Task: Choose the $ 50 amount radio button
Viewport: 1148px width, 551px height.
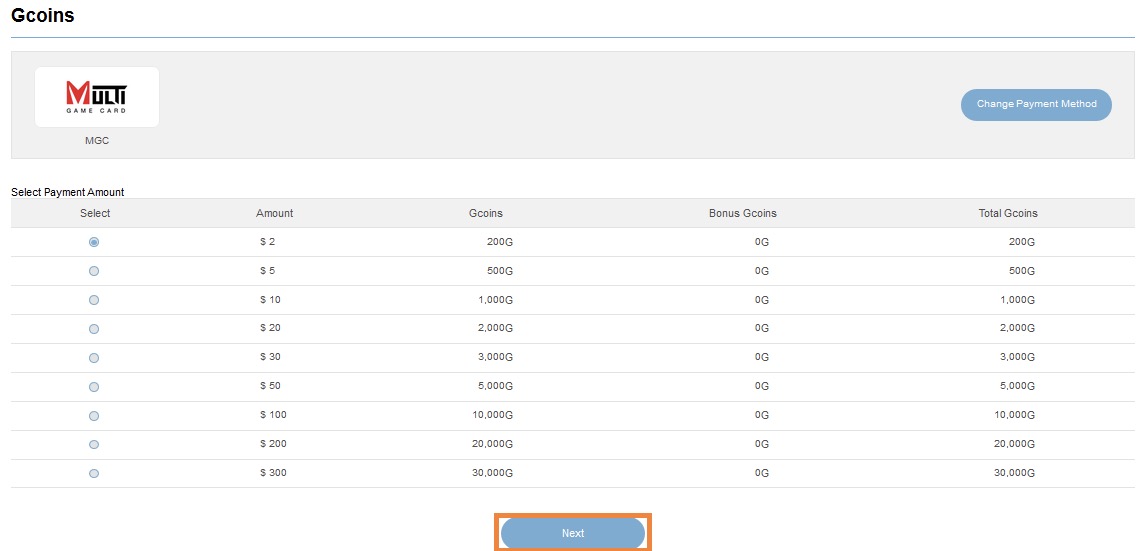Action: [x=94, y=387]
